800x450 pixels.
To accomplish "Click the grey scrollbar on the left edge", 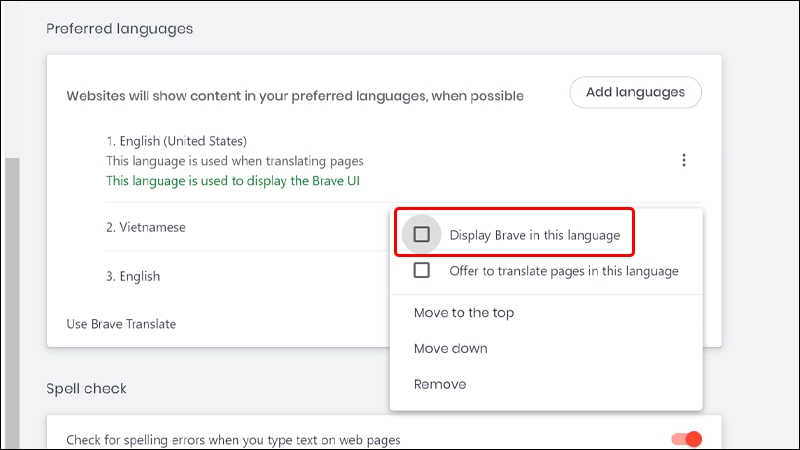I will click(12, 300).
